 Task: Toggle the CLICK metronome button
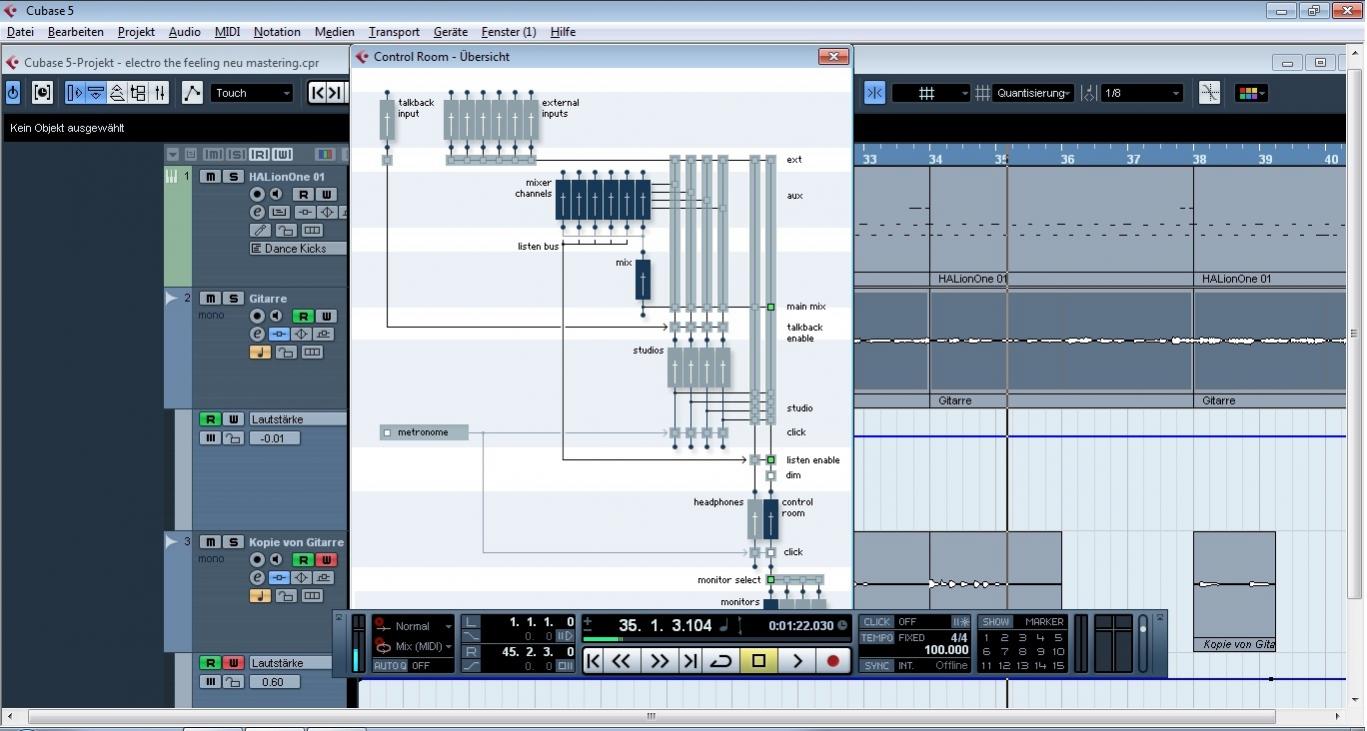(877, 622)
